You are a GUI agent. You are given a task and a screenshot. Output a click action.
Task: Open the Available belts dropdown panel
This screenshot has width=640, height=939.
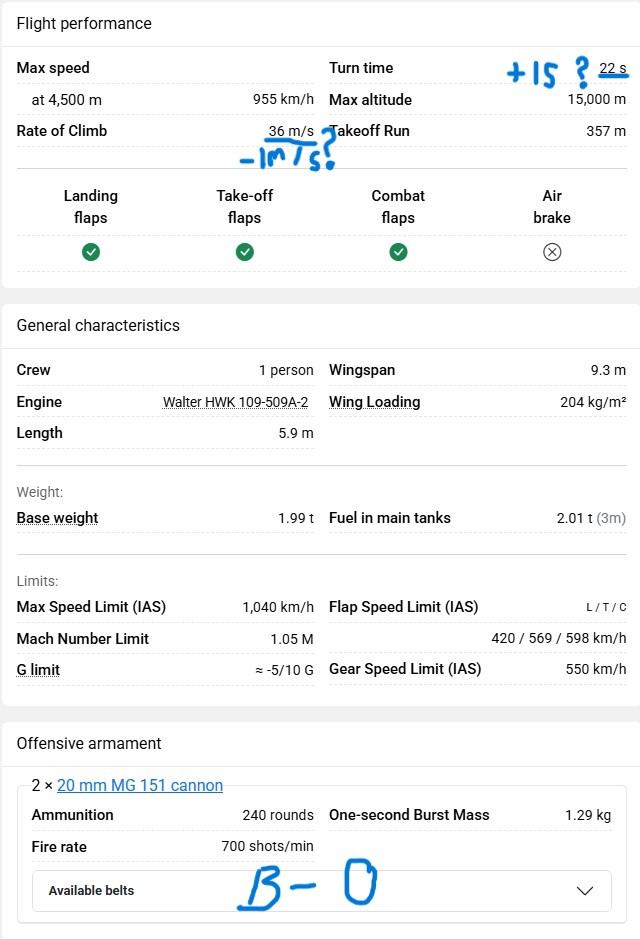coord(321,891)
